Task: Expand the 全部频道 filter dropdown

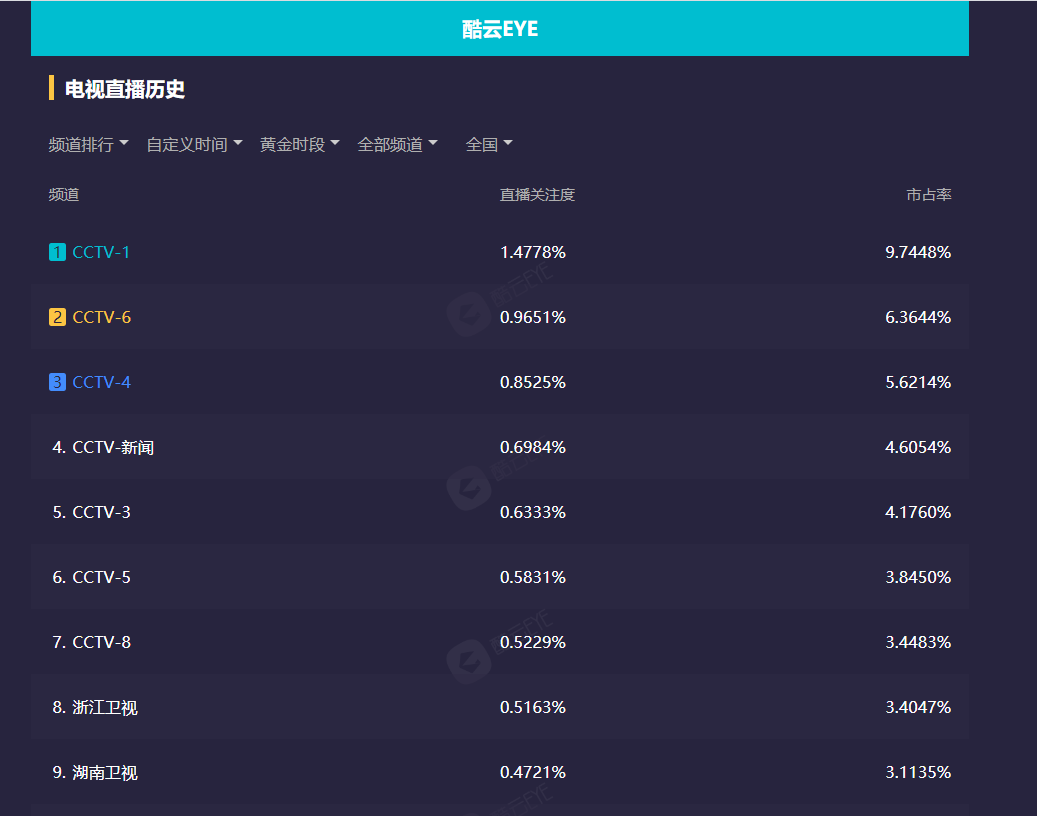Action: 397,144
